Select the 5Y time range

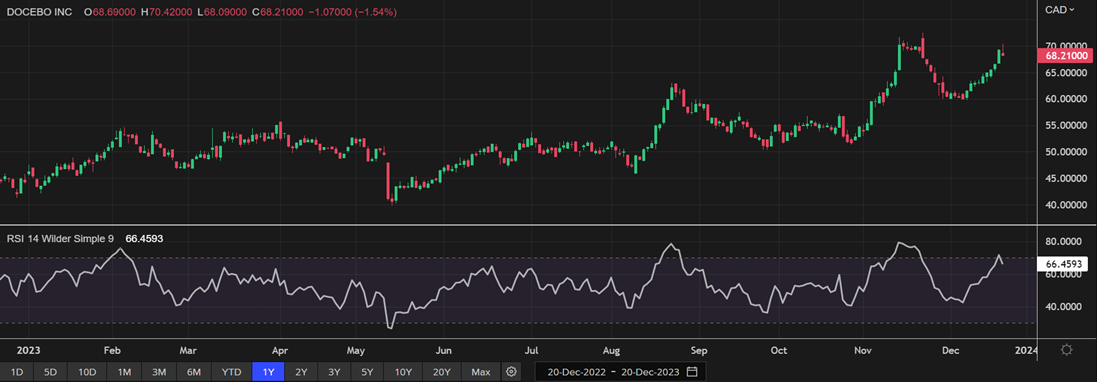coord(367,372)
